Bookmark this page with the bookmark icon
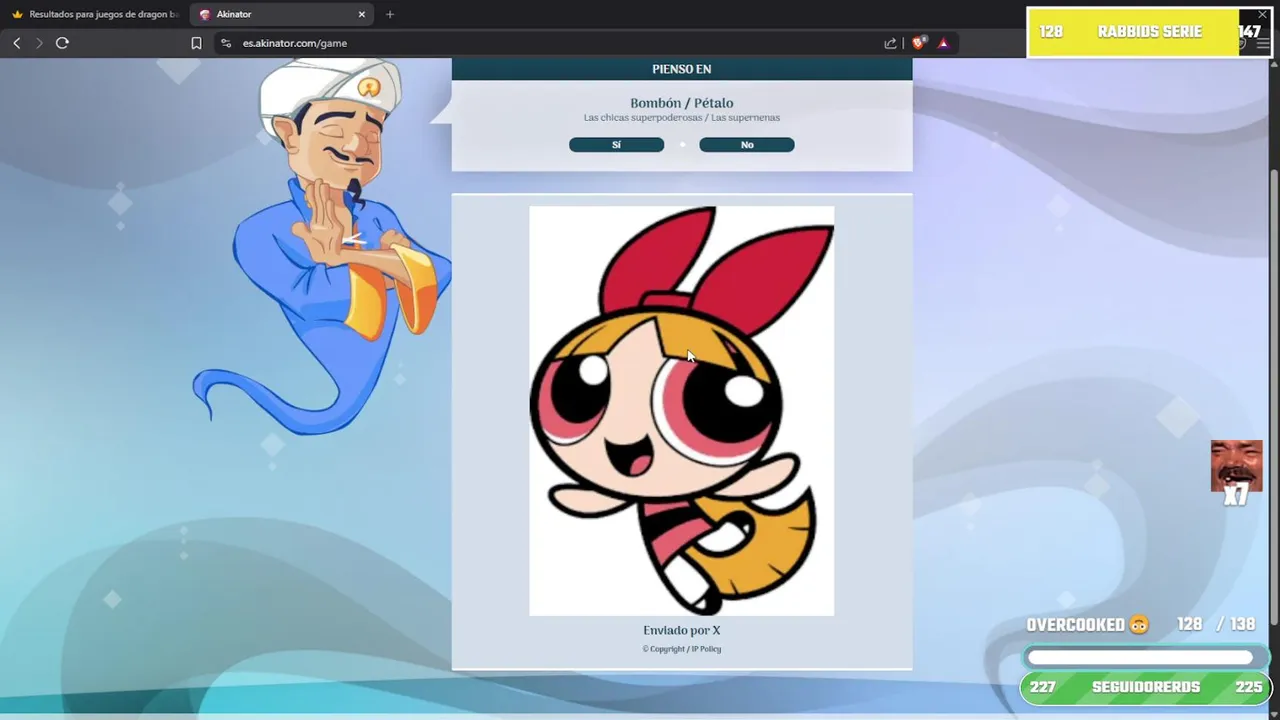The width and height of the screenshot is (1280, 720). [196, 43]
